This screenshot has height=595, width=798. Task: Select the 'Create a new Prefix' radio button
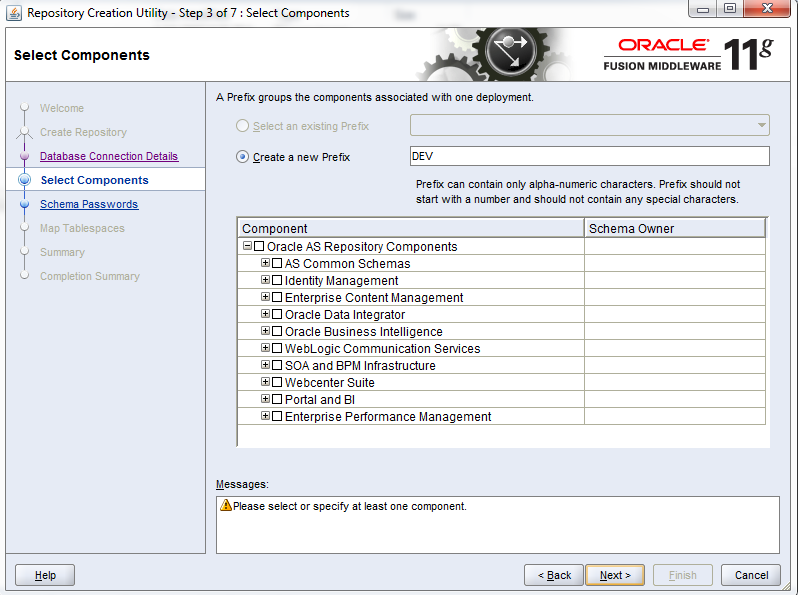click(x=242, y=157)
